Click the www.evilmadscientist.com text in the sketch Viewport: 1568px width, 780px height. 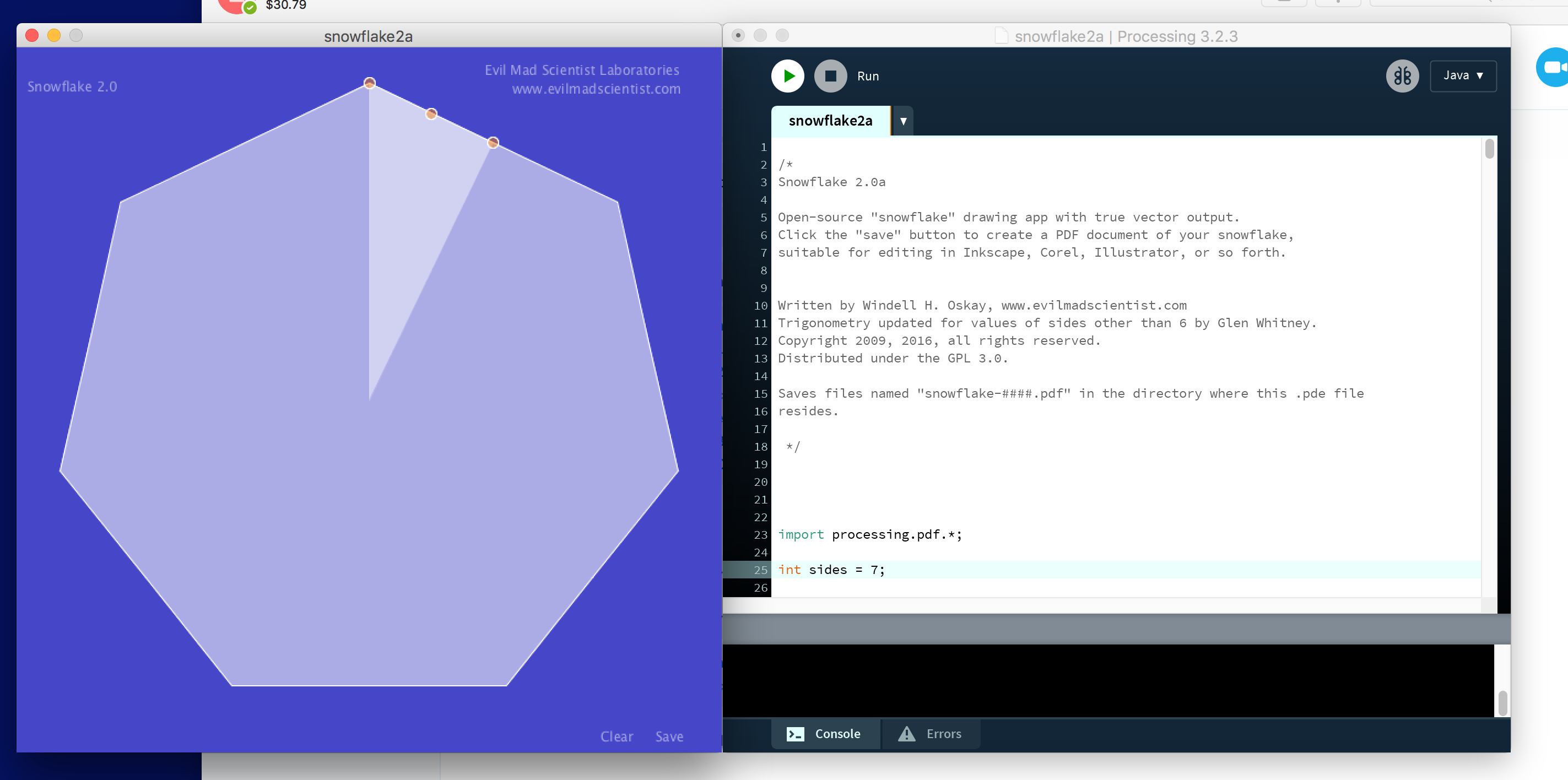(596, 89)
